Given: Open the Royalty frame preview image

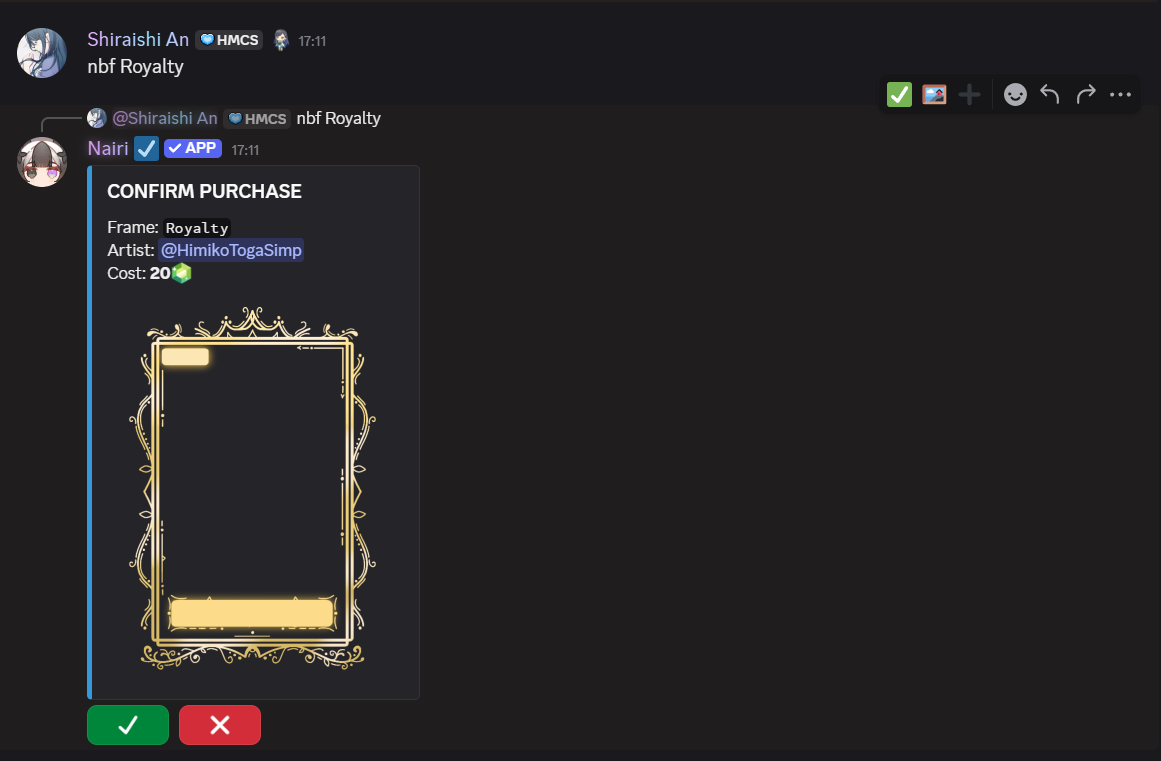Looking at the screenshot, I should pyautogui.click(x=252, y=489).
